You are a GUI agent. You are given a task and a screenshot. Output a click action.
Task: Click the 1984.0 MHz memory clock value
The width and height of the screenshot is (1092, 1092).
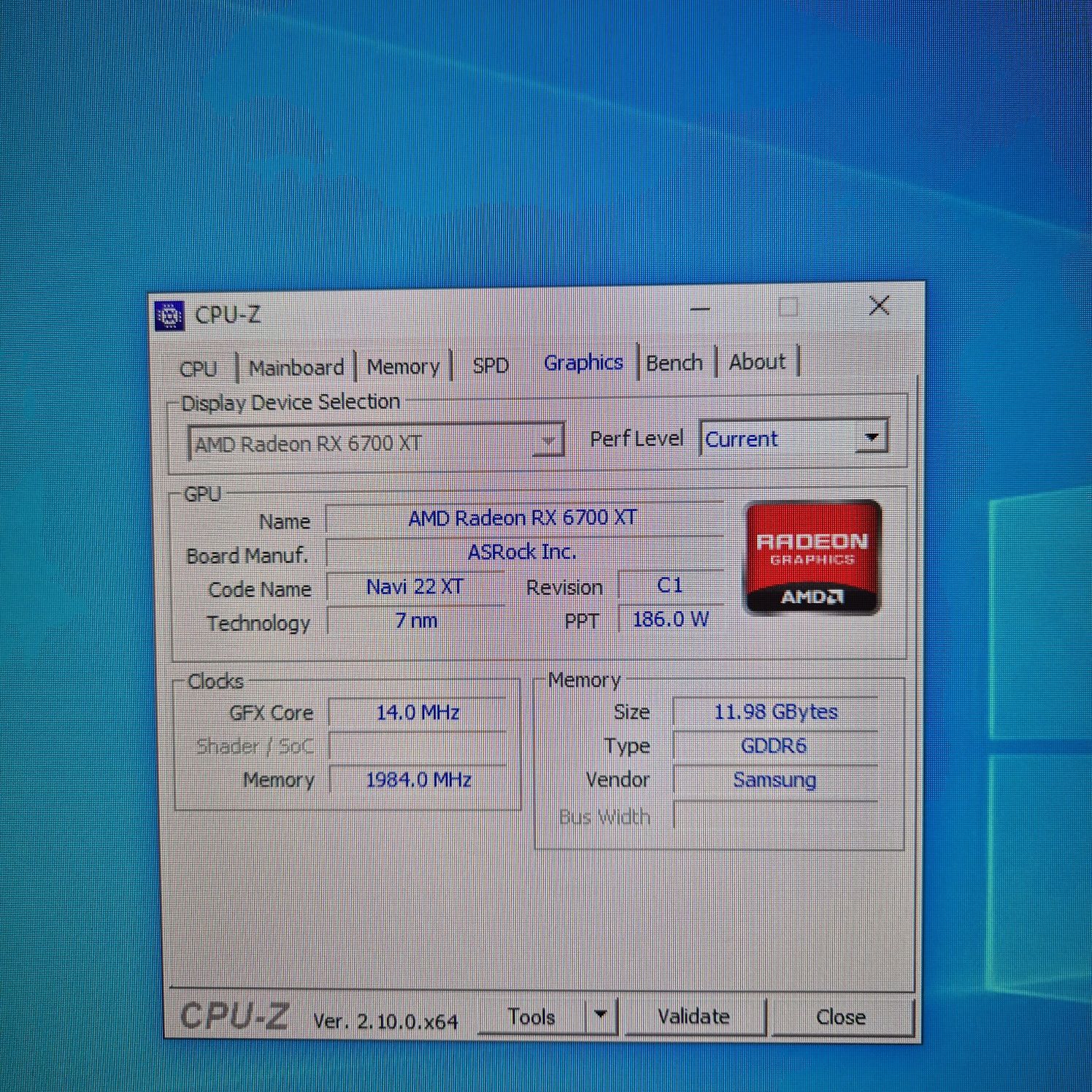(418, 780)
